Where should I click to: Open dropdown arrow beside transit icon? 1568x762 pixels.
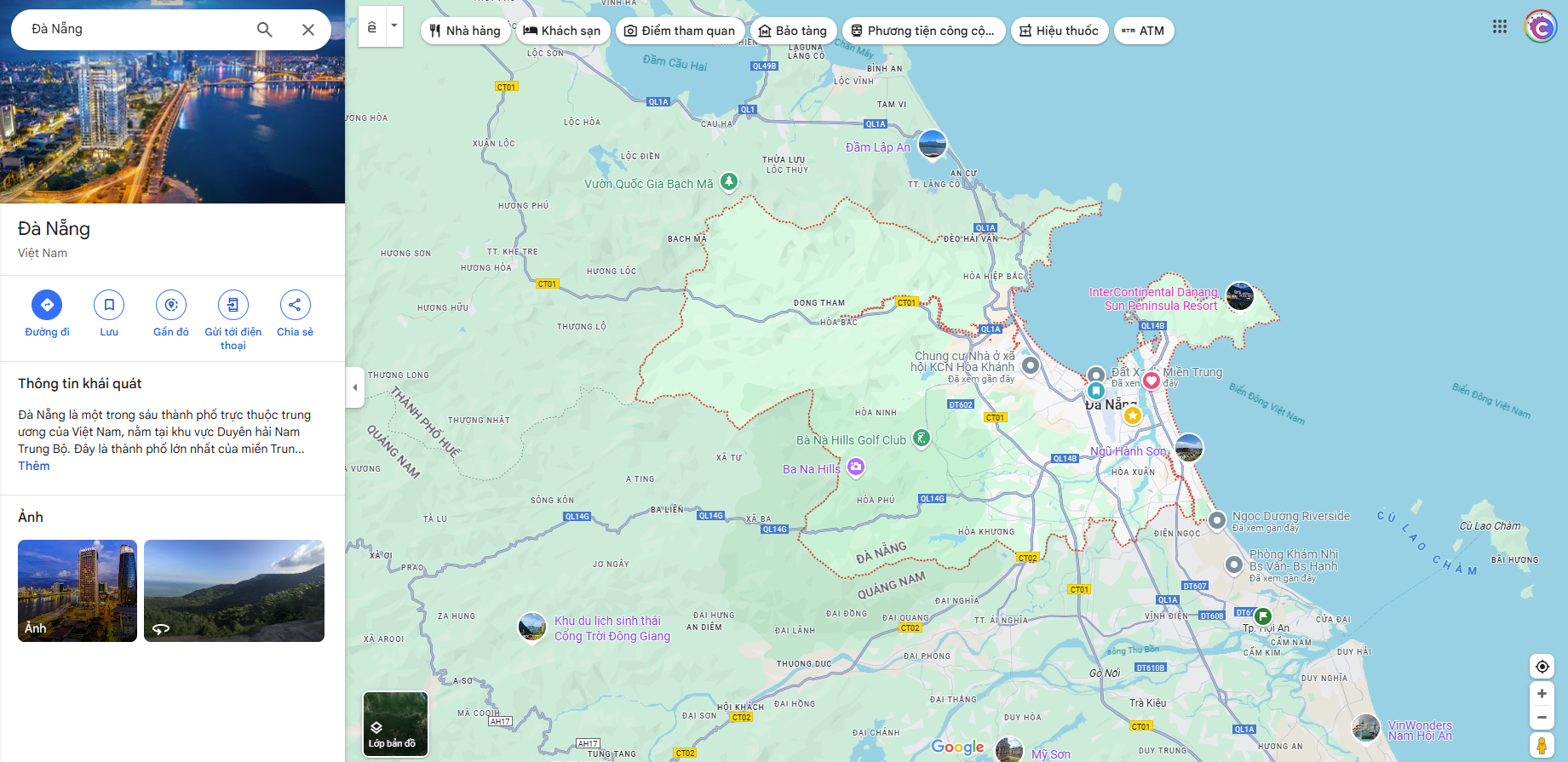click(393, 26)
